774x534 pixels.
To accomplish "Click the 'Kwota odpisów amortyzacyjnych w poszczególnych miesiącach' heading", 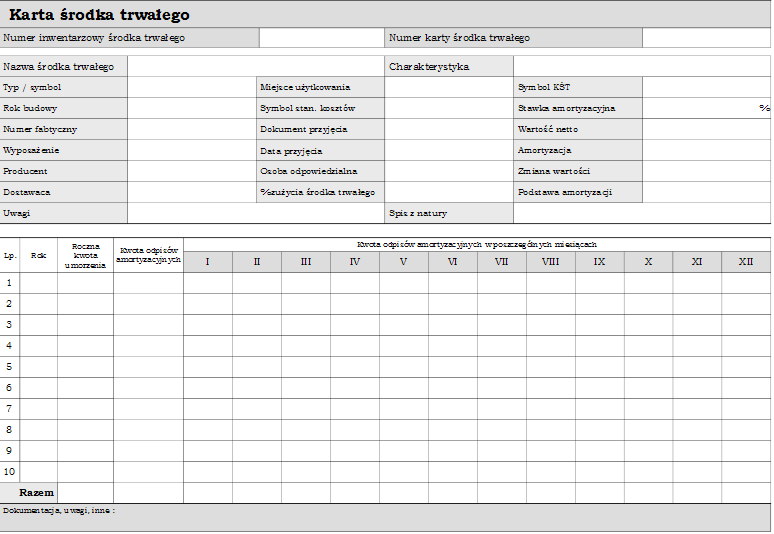I will [x=477, y=244].
